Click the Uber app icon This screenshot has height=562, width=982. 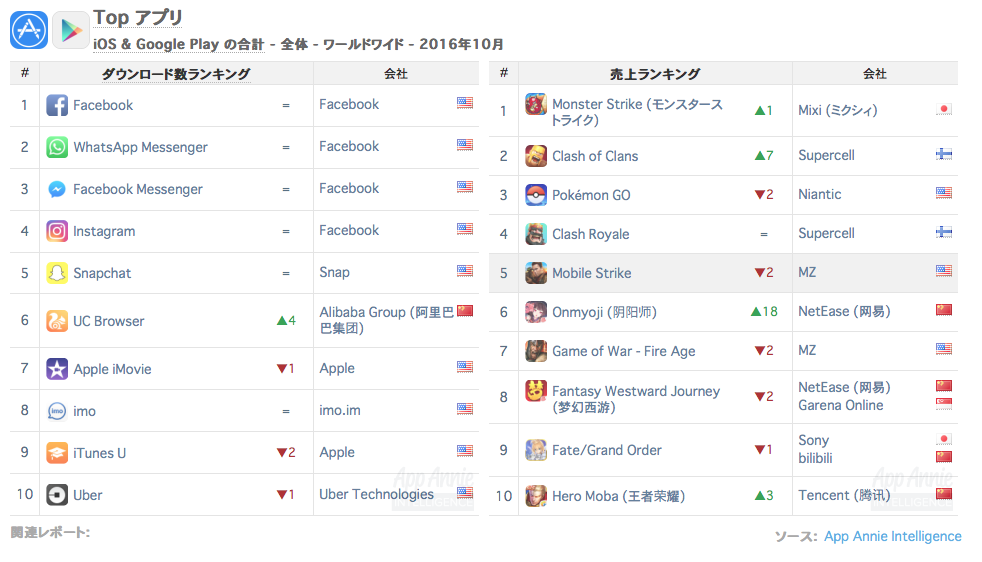57,495
